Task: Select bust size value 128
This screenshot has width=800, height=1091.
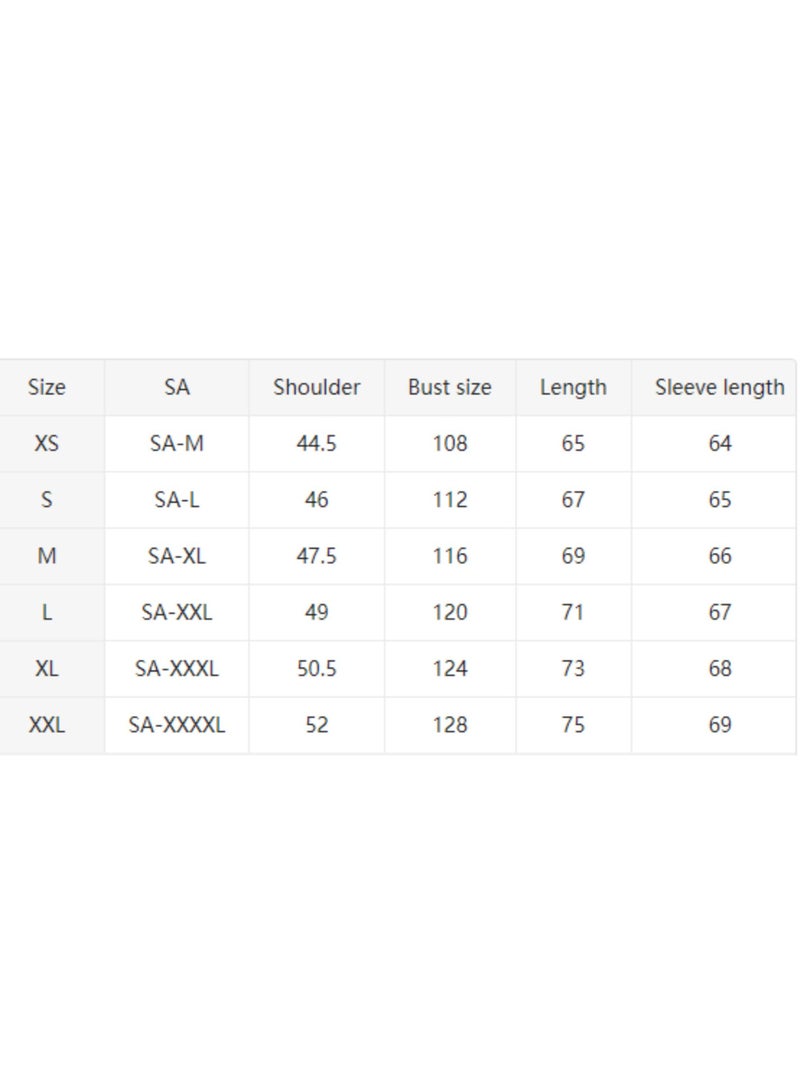Action: [x=449, y=725]
